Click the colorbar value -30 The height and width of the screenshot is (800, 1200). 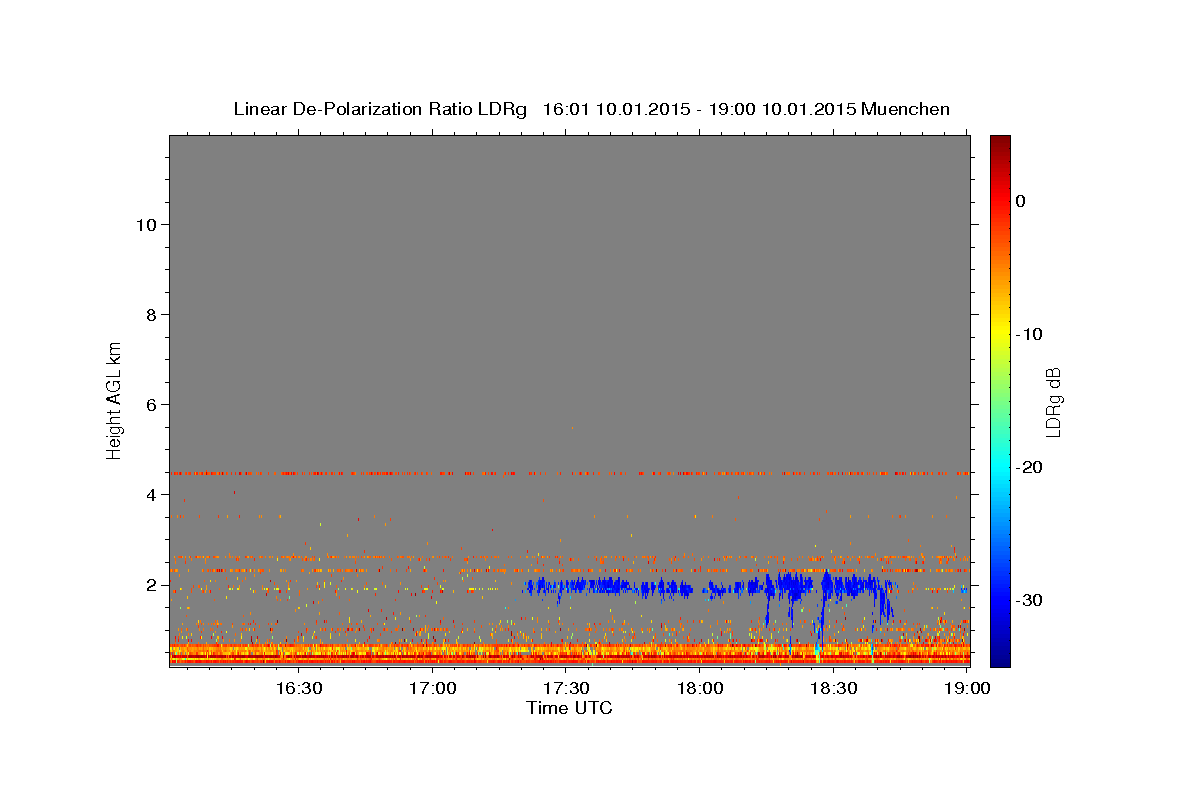click(x=1029, y=600)
